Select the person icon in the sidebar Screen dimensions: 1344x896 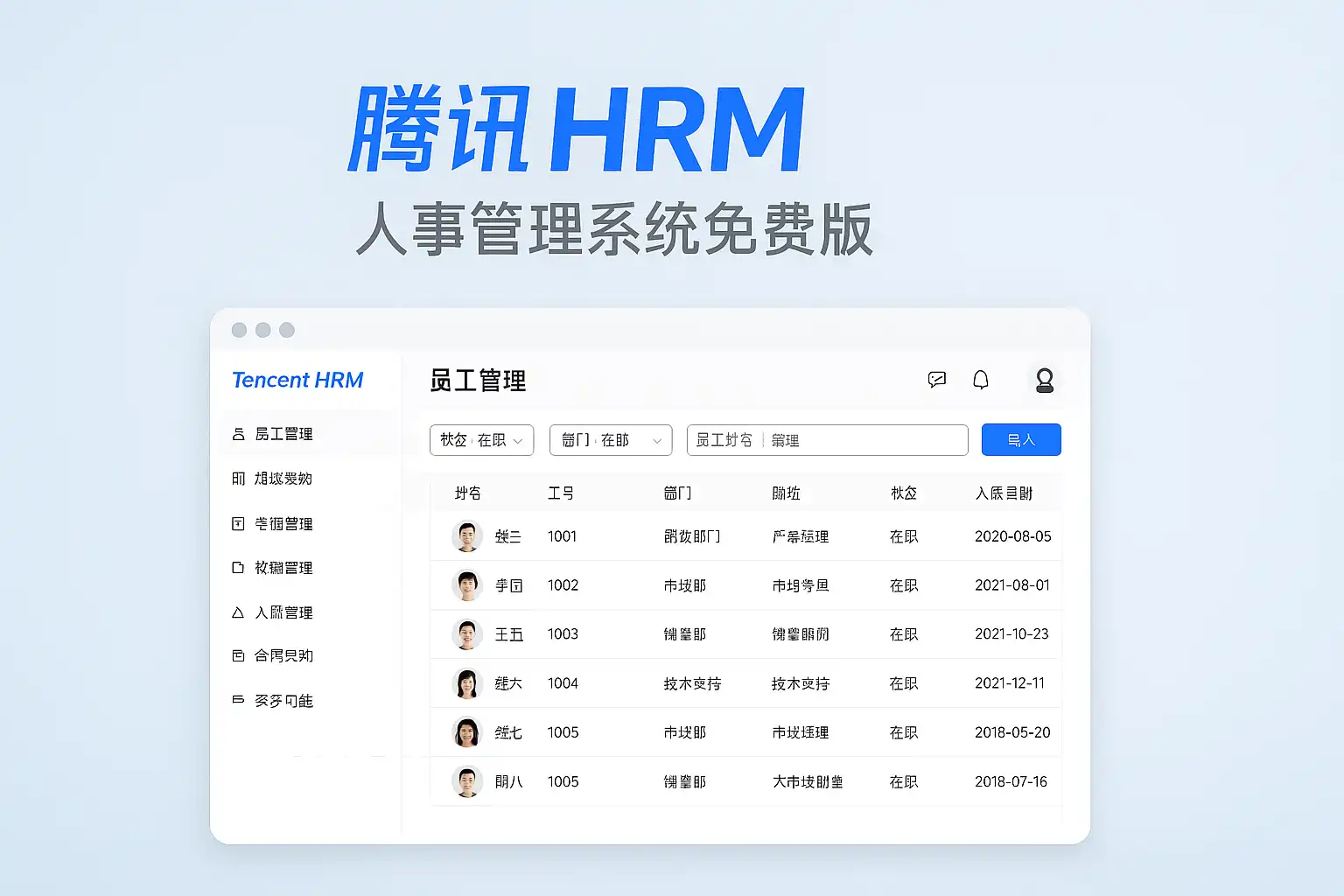(238, 434)
